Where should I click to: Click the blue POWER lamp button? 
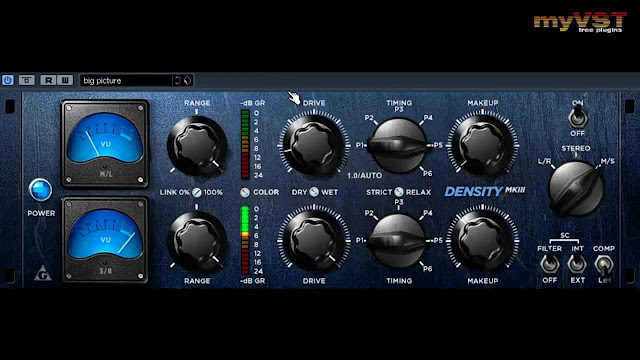click(x=41, y=190)
